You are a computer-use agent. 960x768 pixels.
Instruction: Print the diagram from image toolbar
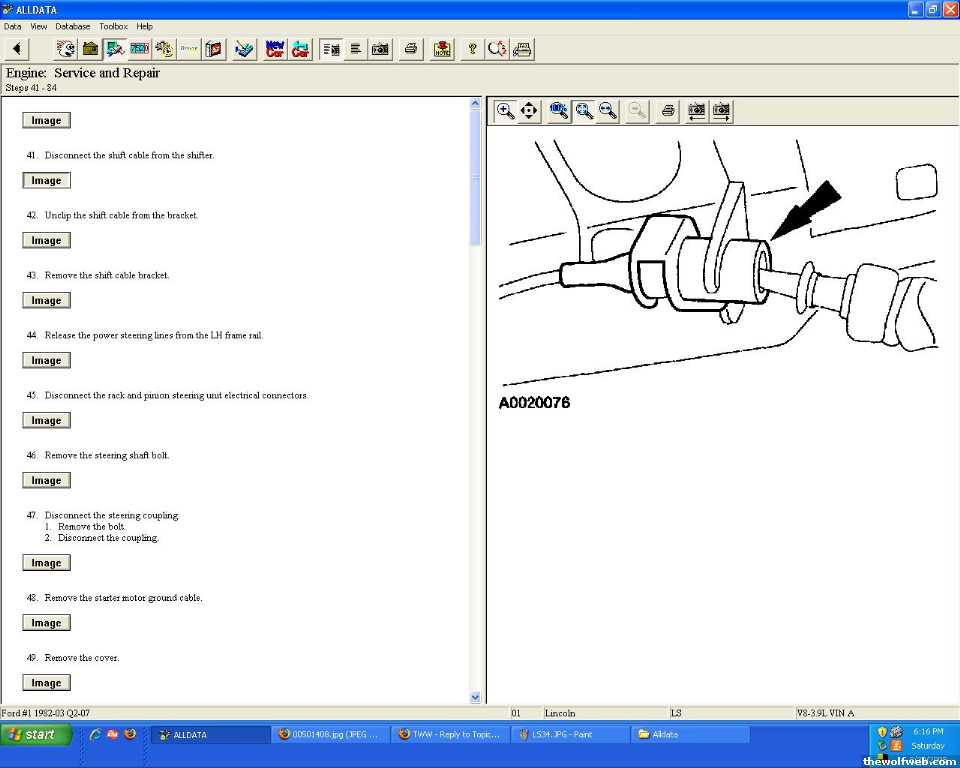(x=668, y=111)
